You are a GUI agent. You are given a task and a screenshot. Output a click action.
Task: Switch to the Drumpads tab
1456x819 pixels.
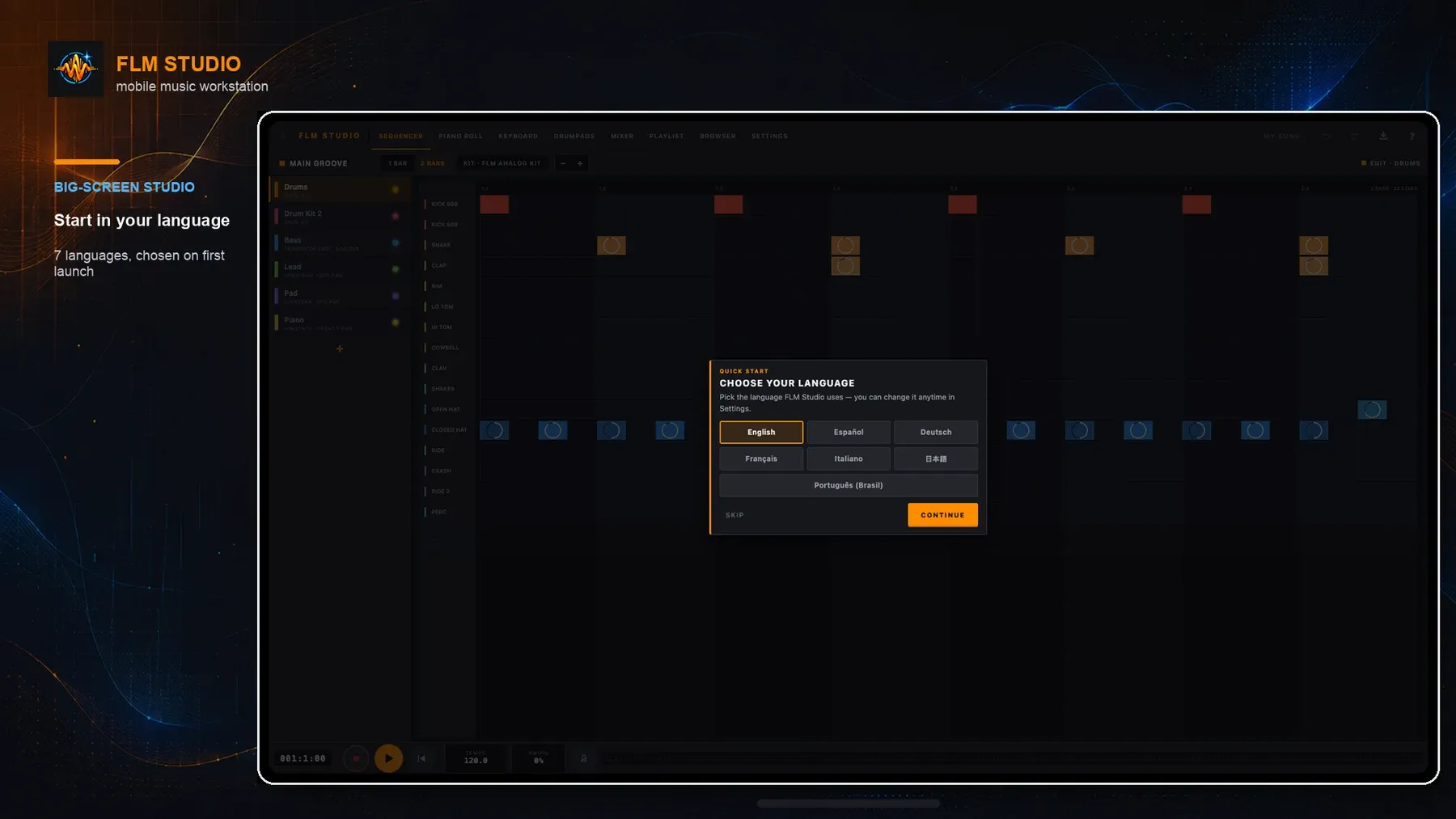tap(574, 136)
